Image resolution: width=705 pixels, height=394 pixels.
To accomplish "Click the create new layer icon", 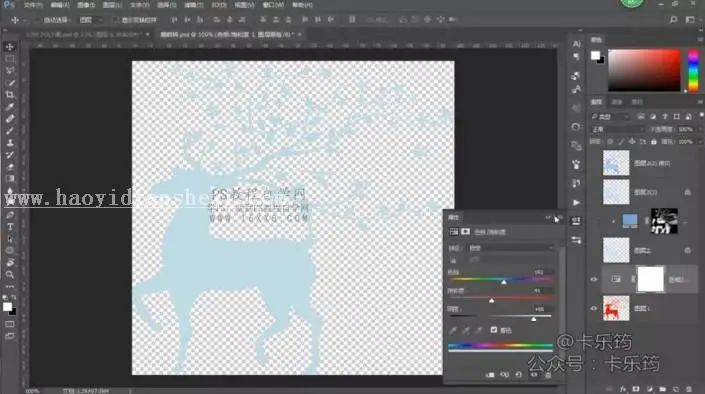I will (x=675, y=389).
